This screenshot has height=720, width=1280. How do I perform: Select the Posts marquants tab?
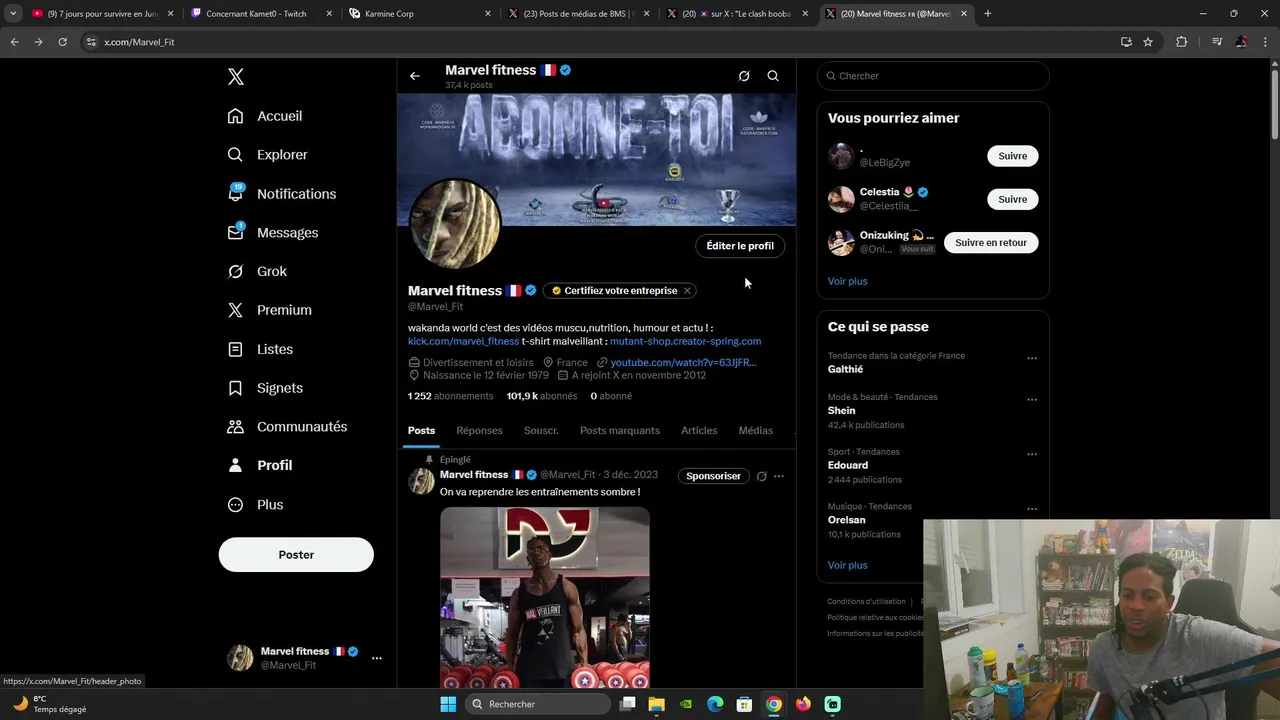click(x=620, y=431)
